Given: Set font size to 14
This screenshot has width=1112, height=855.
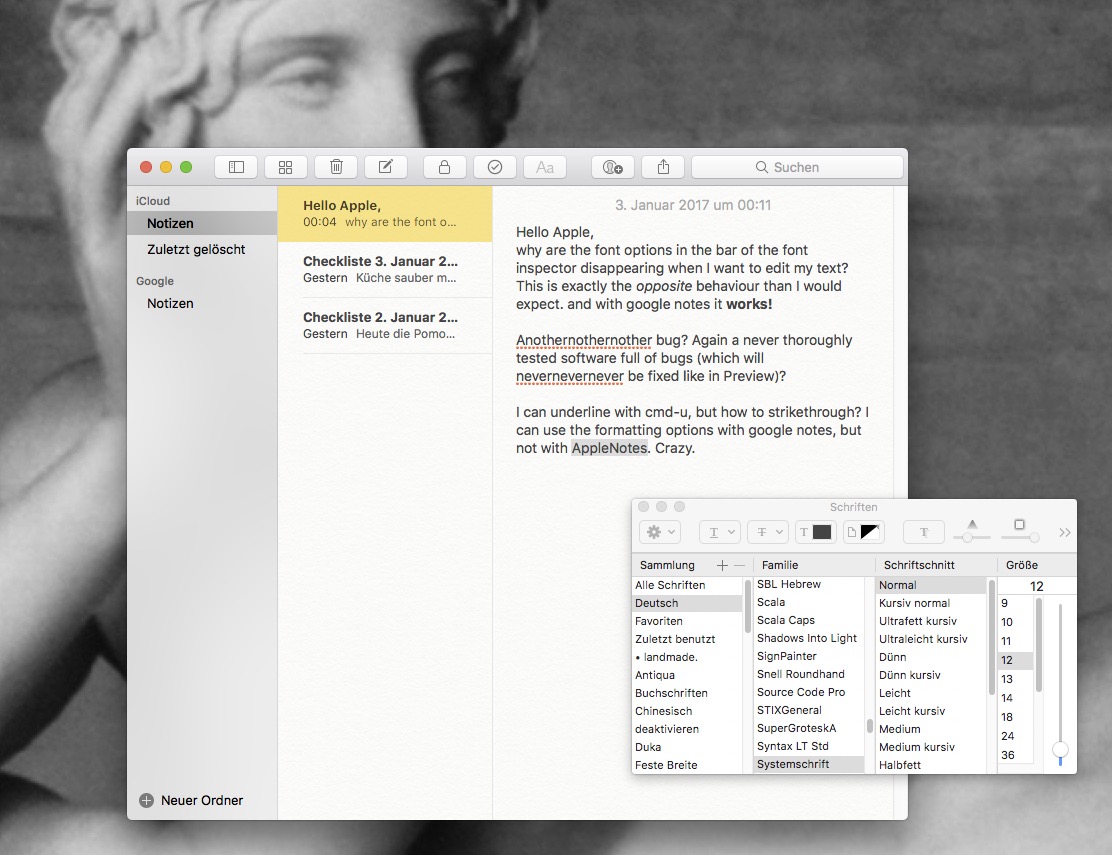Looking at the screenshot, I should [1016, 698].
